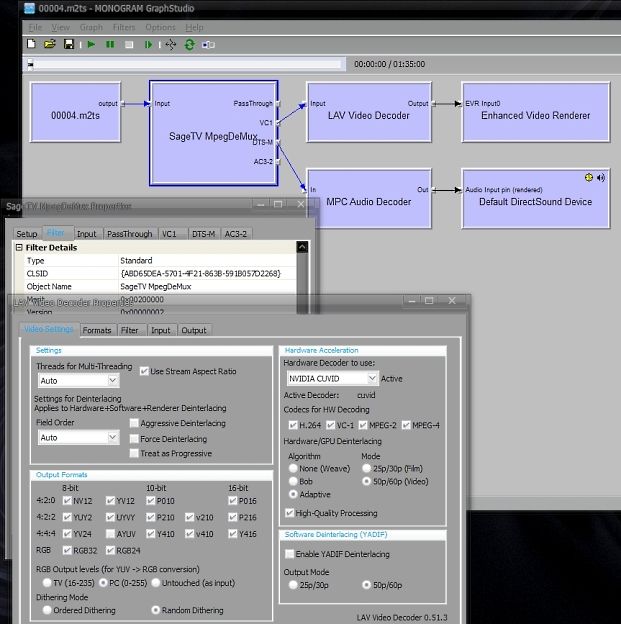Viewport: 621px width, 624px height.
Task: Open the Hardware Decoder NVIDIA CUVID dropdown
Action: pyautogui.click(x=371, y=379)
